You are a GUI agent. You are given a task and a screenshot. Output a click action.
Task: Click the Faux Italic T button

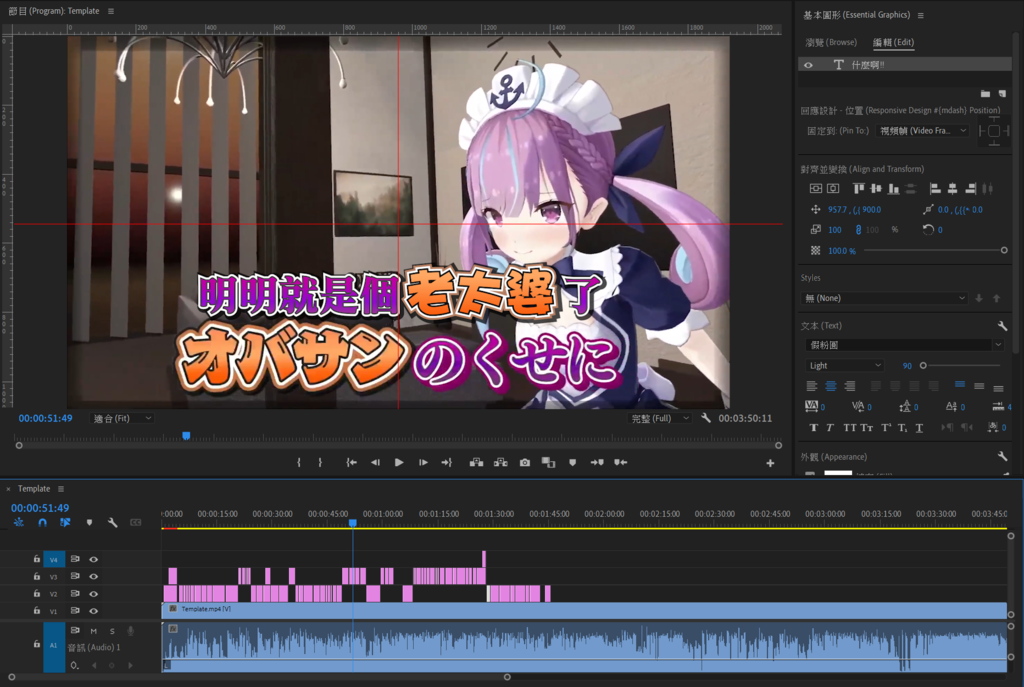(x=830, y=428)
